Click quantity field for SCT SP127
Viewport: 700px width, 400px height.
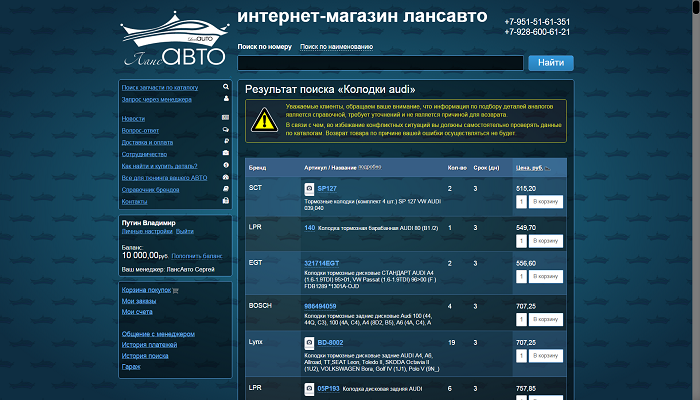tap(521, 202)
